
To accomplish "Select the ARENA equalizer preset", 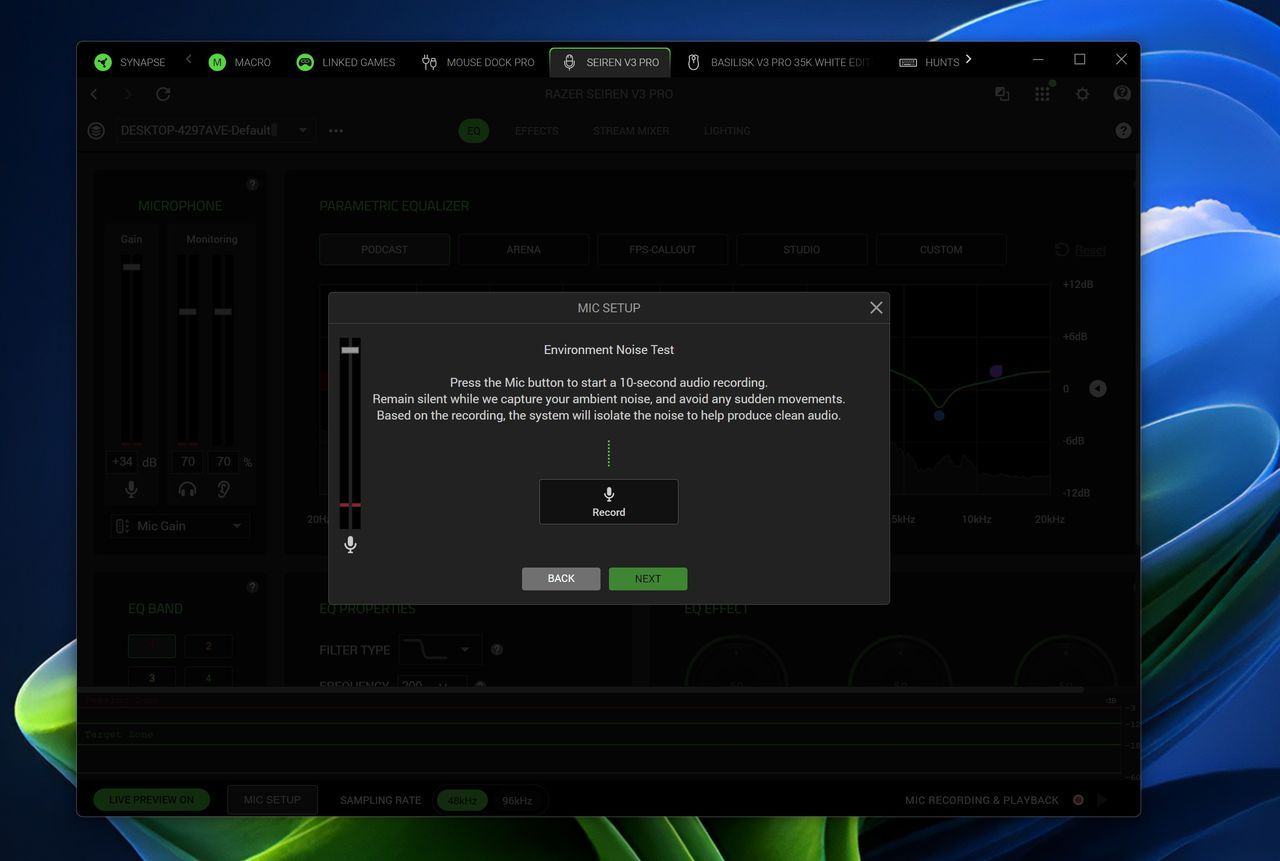I will (523, 250).
